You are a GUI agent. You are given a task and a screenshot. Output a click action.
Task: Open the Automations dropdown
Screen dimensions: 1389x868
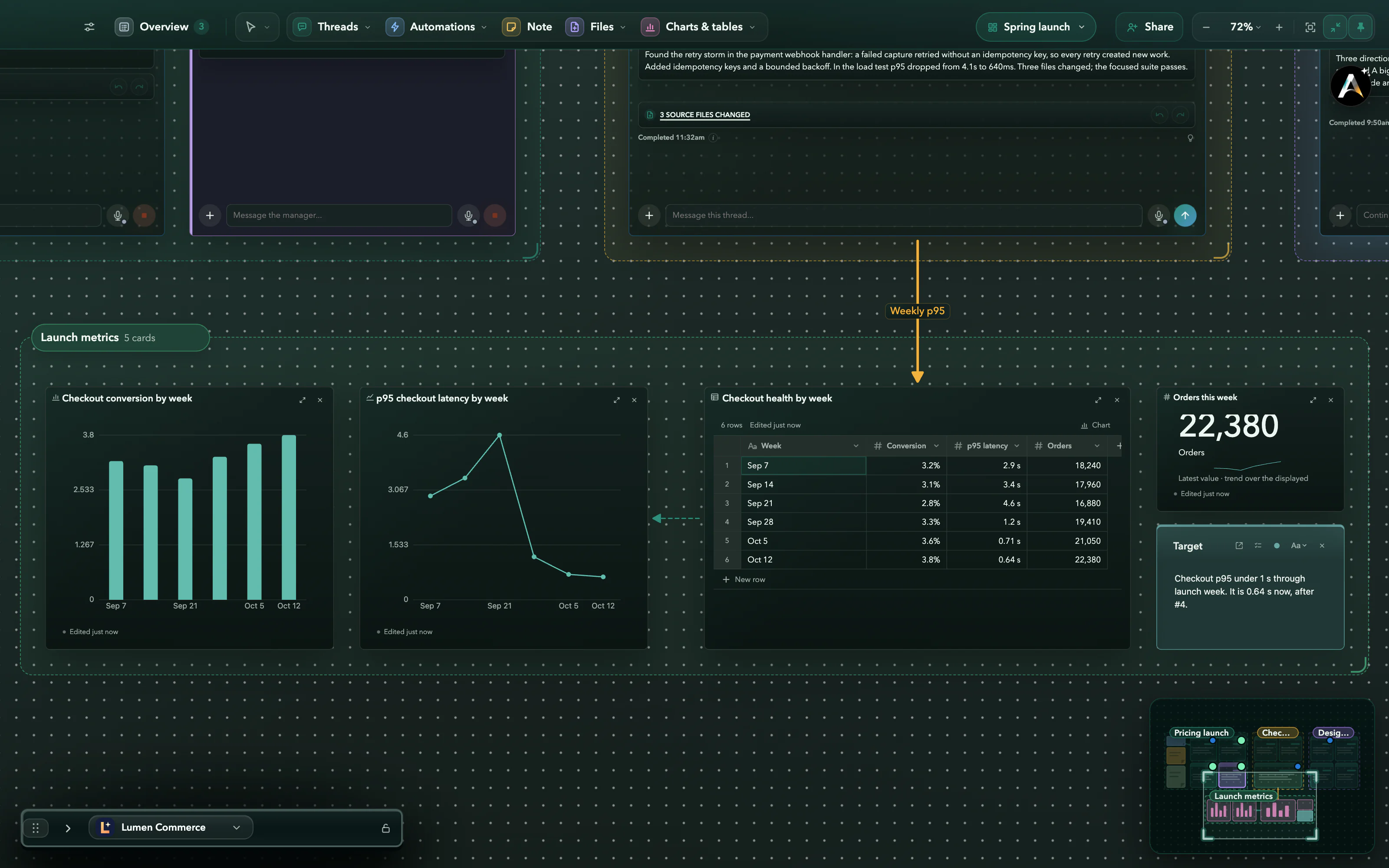pyautogui.click(x=484, y=27)
